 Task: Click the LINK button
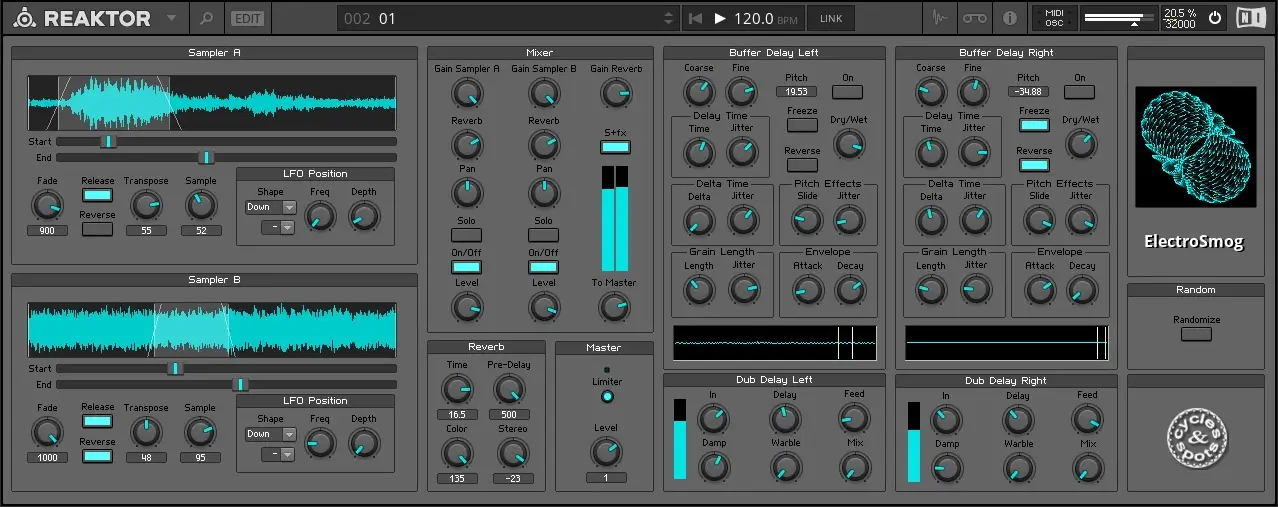831,18
